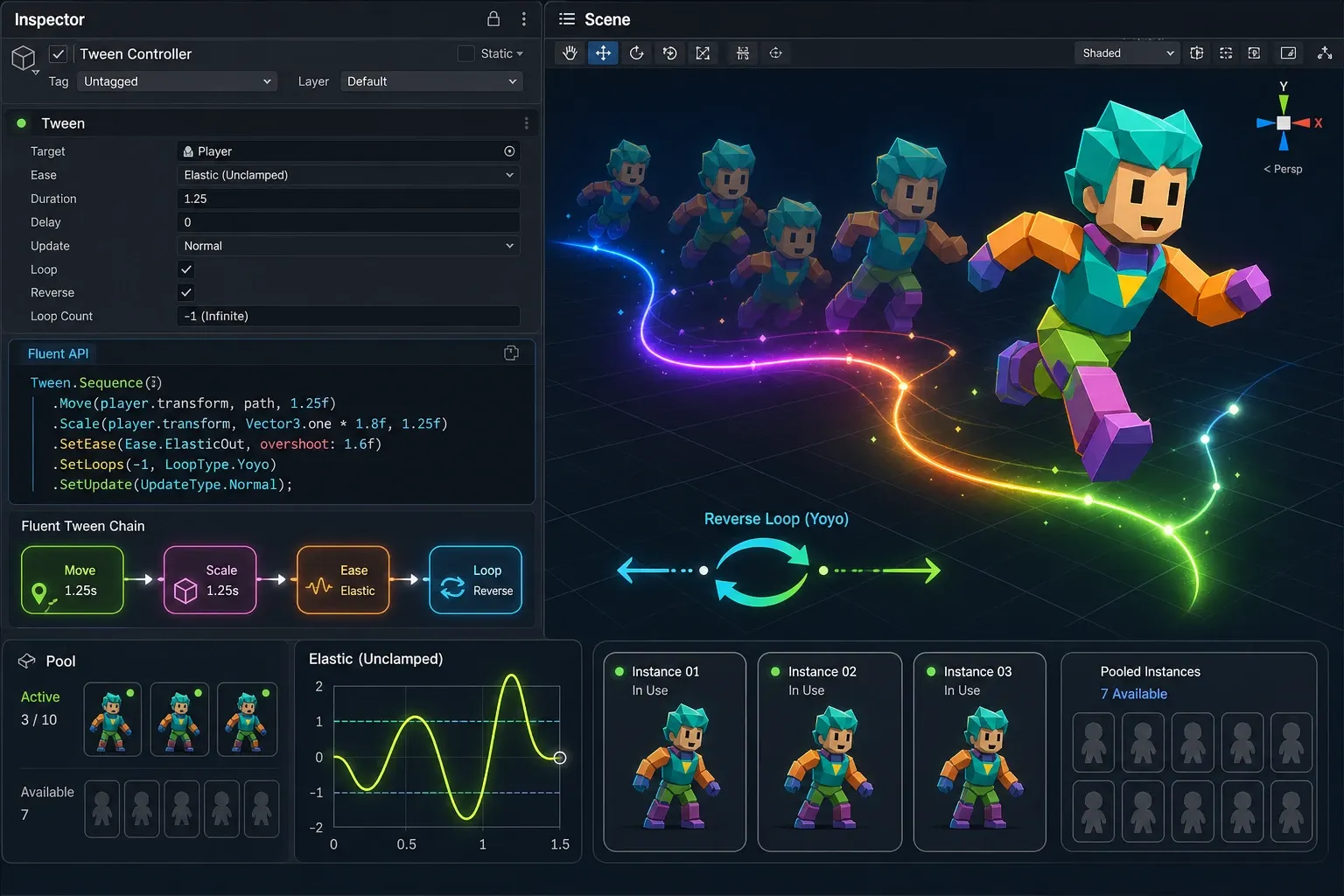Select the Instance 03 card
This screenshot has height=896, width=1344.
(980, 752)
